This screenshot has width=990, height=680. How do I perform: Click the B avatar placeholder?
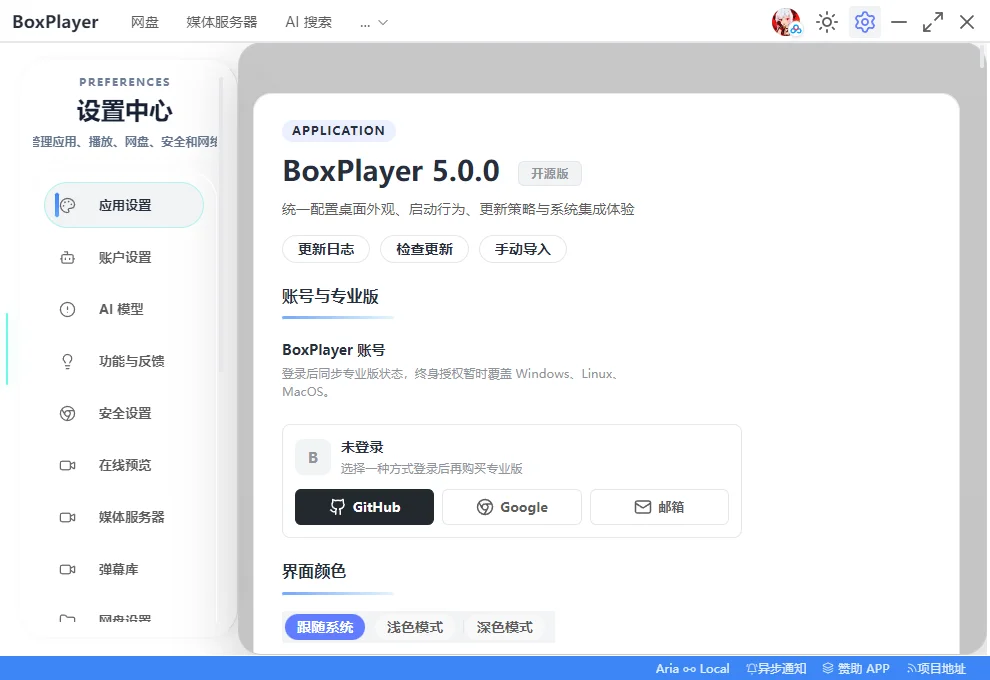click(x=313, y=458)
